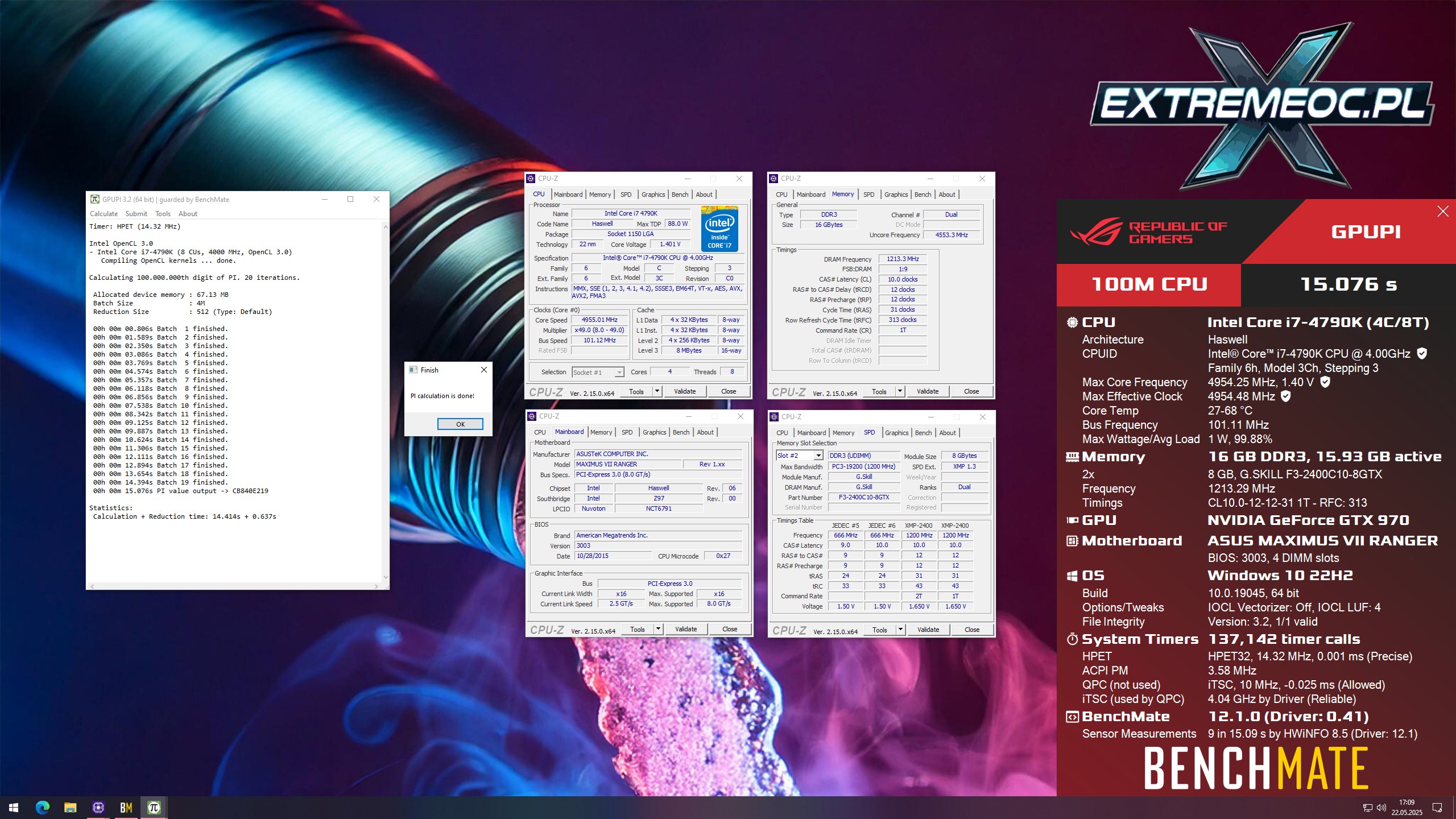The width and height of the screenshot is (1456, 819).
Task: Click Close button in CPU-Z Mainboard window
Action: 730,629
